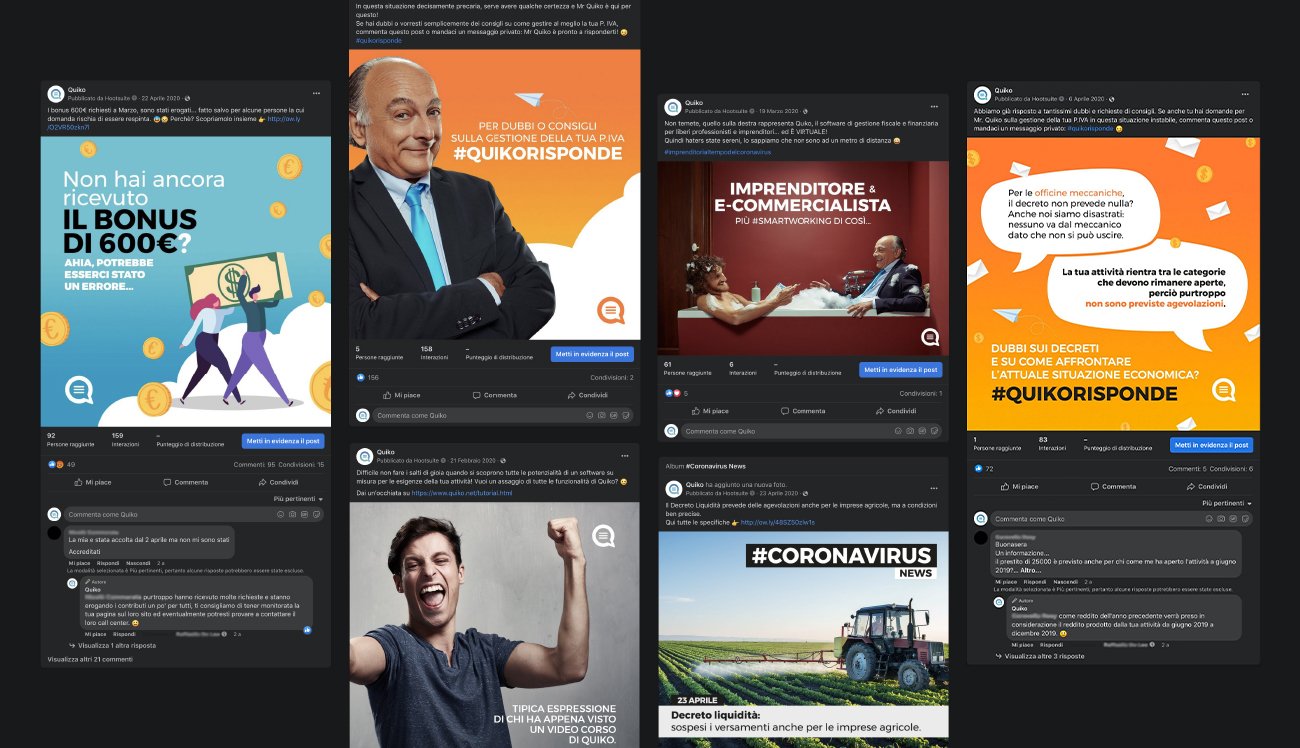Click Condividi under the 6 Aprile decreti post
This screenshot has width=1300, height=748.
[x=1205, y=486]
